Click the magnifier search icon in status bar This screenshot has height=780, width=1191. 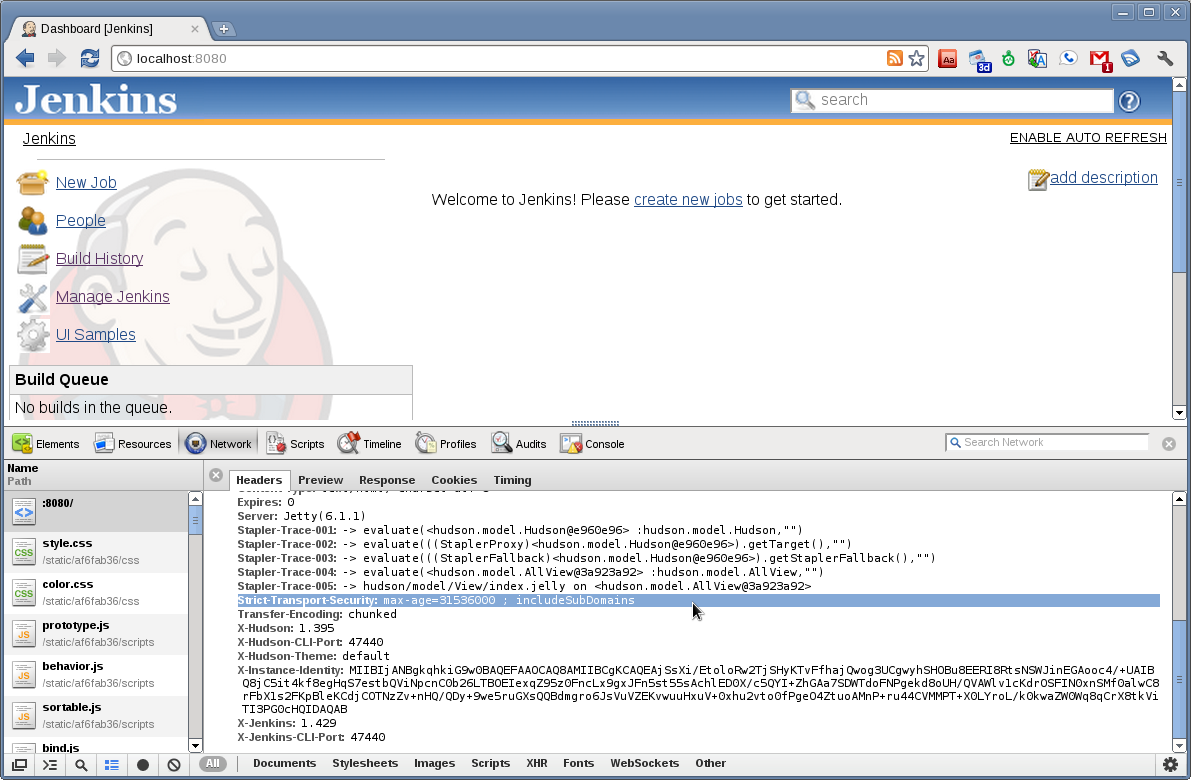coord(81,765)
